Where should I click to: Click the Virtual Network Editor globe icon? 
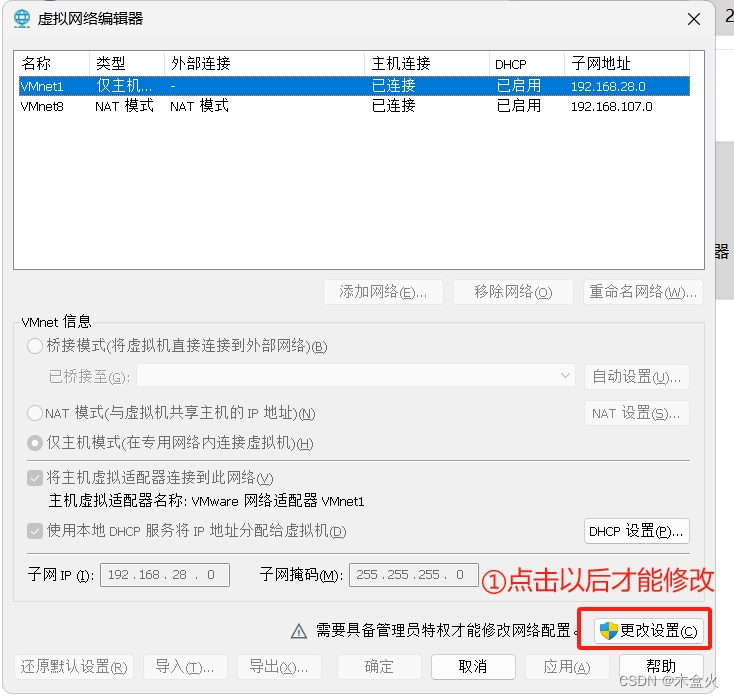click(22, 19)
